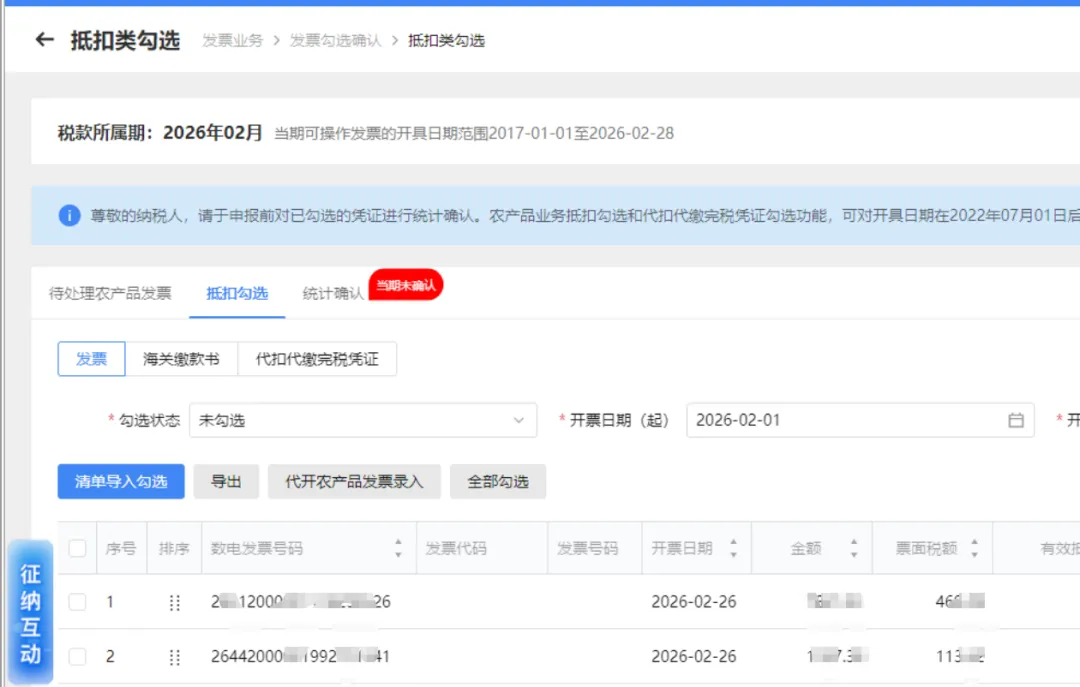Click the drag handle icon in row 2
The height and width of the screenshot is (687, 1080).
174,657
